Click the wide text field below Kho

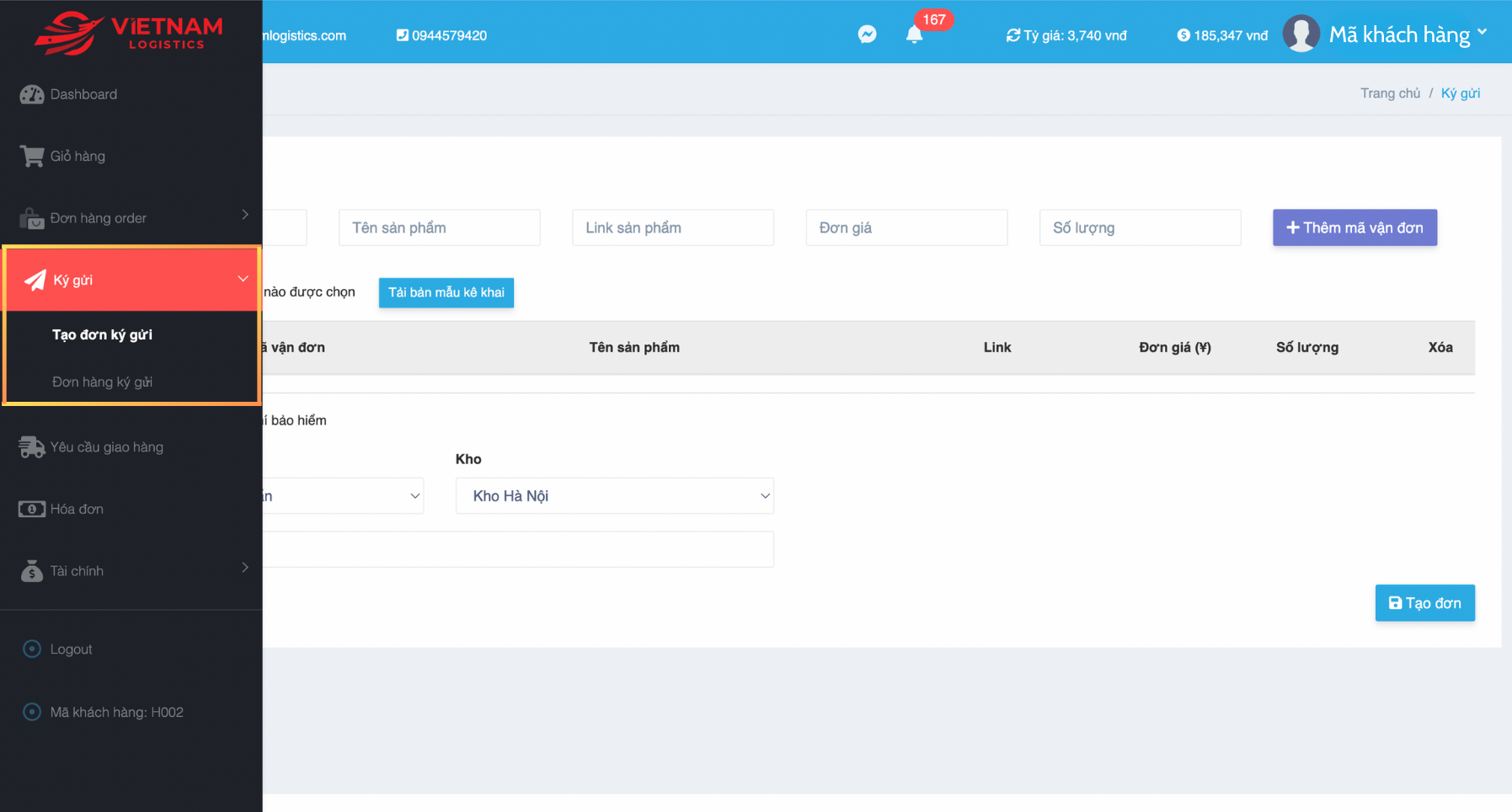tap(518, 549)
